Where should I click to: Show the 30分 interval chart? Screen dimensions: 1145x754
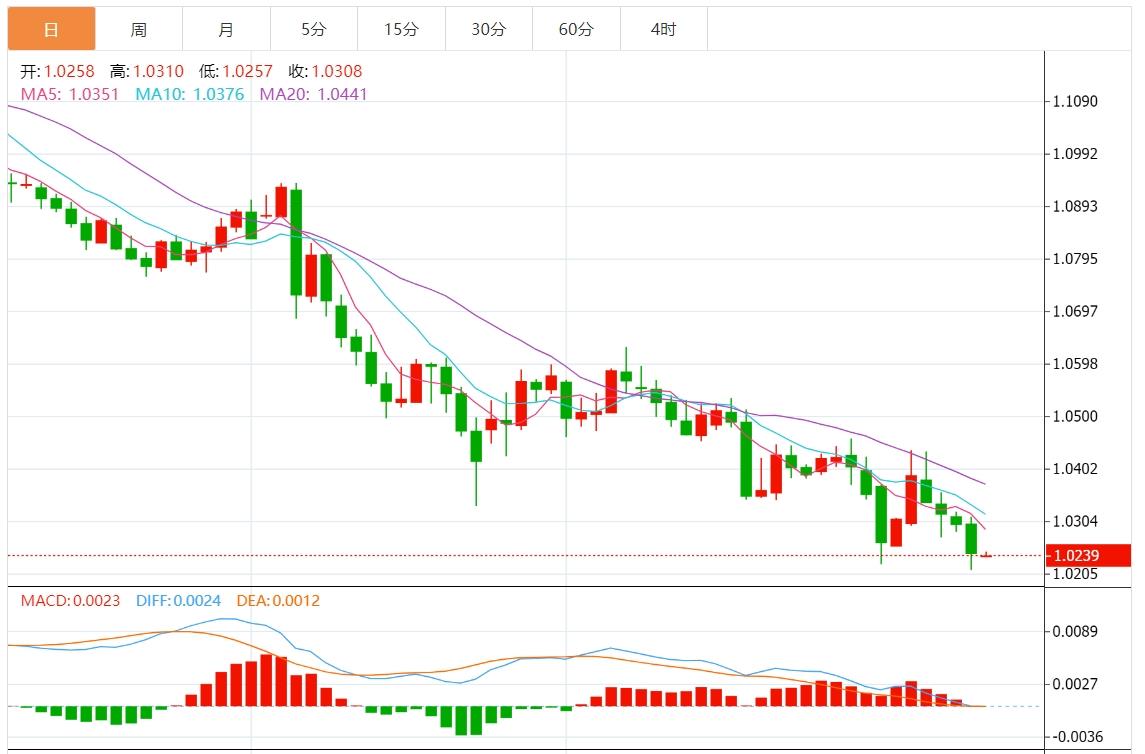(x=489, y=29)
